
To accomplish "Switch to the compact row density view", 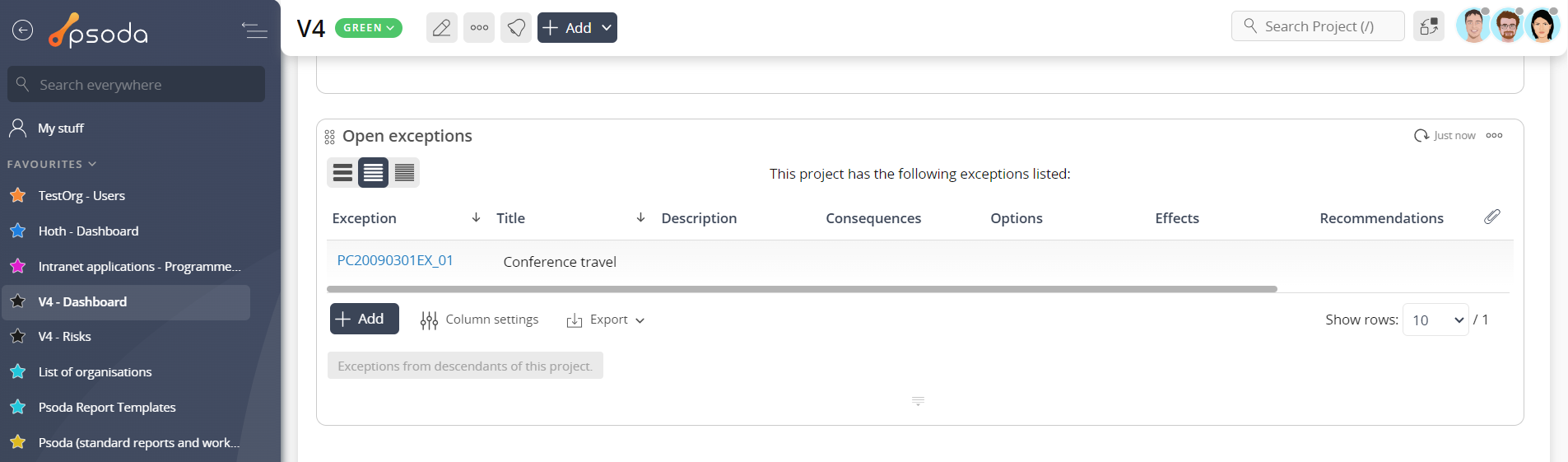I will pos(404,173).
